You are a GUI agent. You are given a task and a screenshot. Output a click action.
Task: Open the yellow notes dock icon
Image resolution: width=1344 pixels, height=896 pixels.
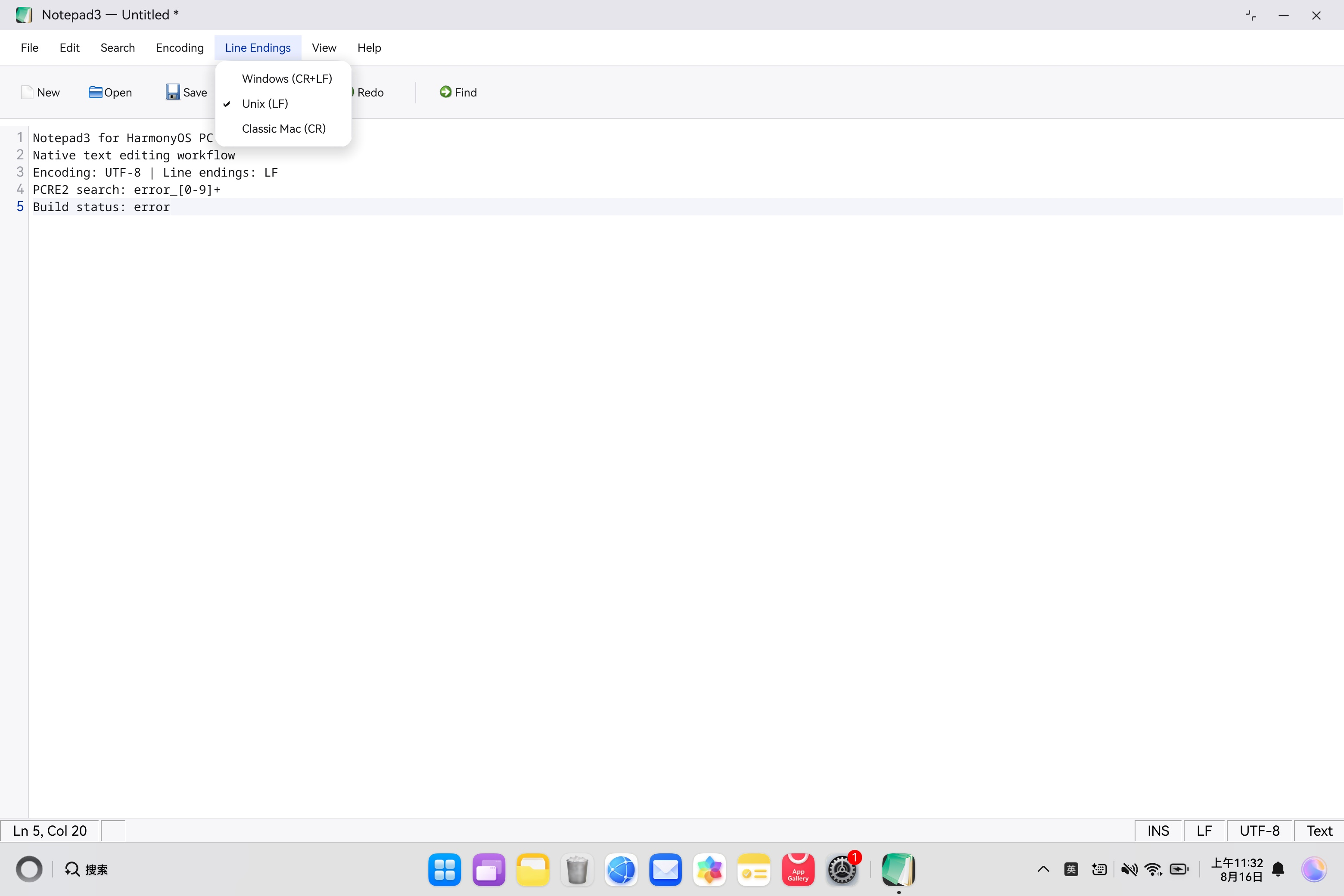(x=754, y=870)
